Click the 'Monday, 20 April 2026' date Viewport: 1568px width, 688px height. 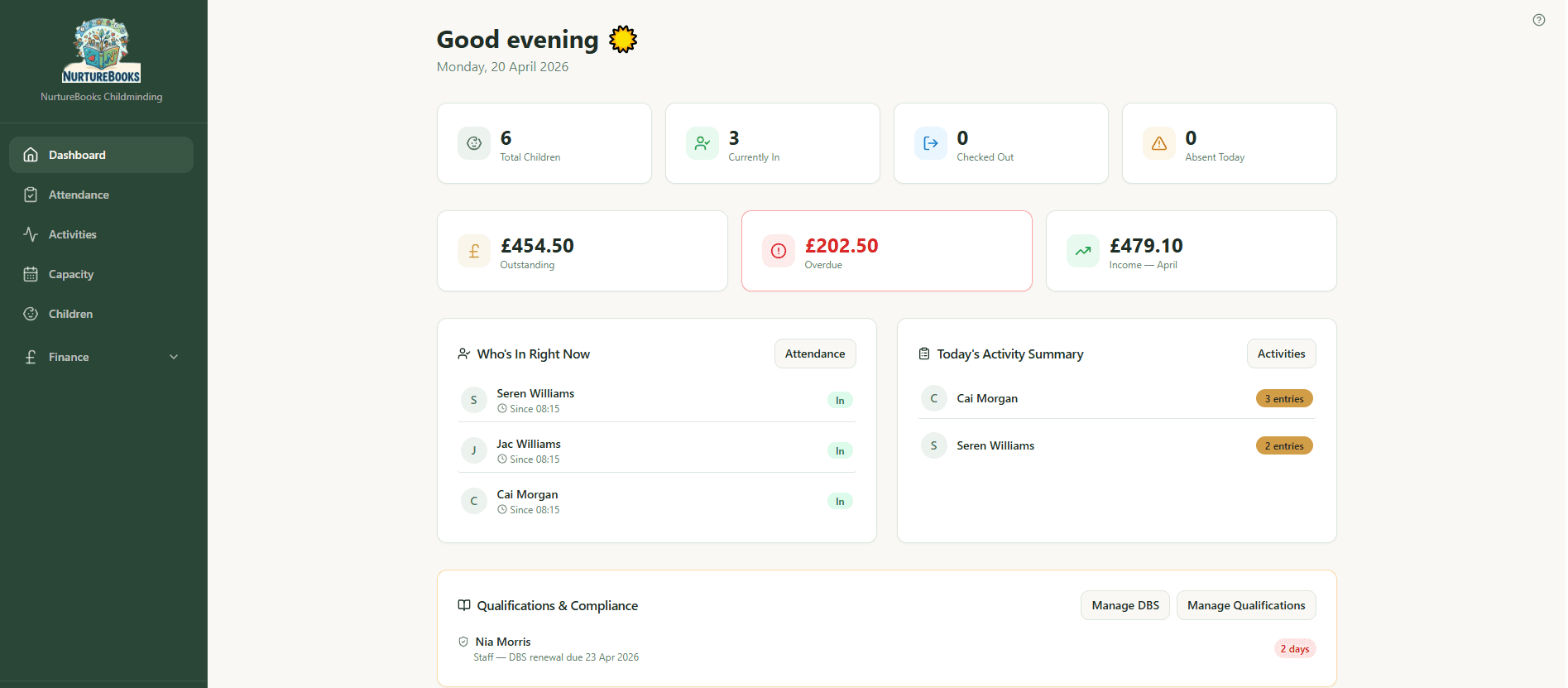[x=502, y=67]
